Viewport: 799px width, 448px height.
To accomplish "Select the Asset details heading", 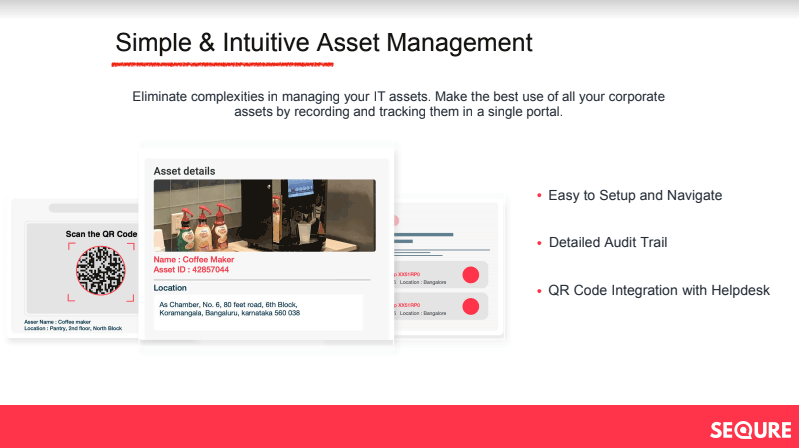I will coord(184,171).
